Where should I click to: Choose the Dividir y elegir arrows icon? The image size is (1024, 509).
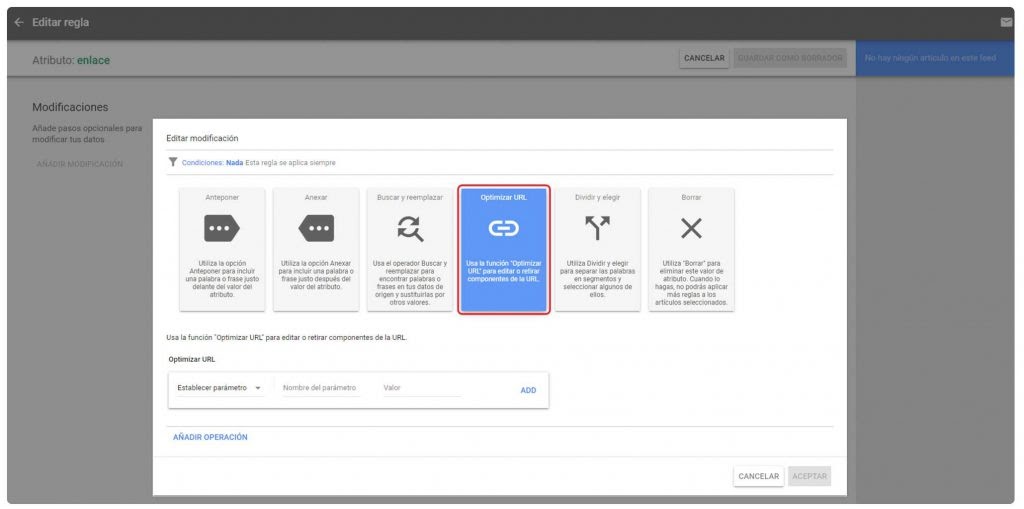coord(598,228)
